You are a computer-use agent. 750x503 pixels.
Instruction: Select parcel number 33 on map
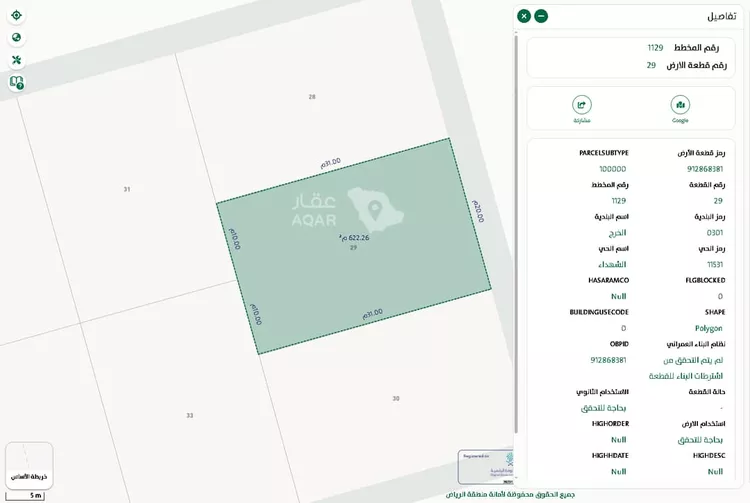[189, 416]
